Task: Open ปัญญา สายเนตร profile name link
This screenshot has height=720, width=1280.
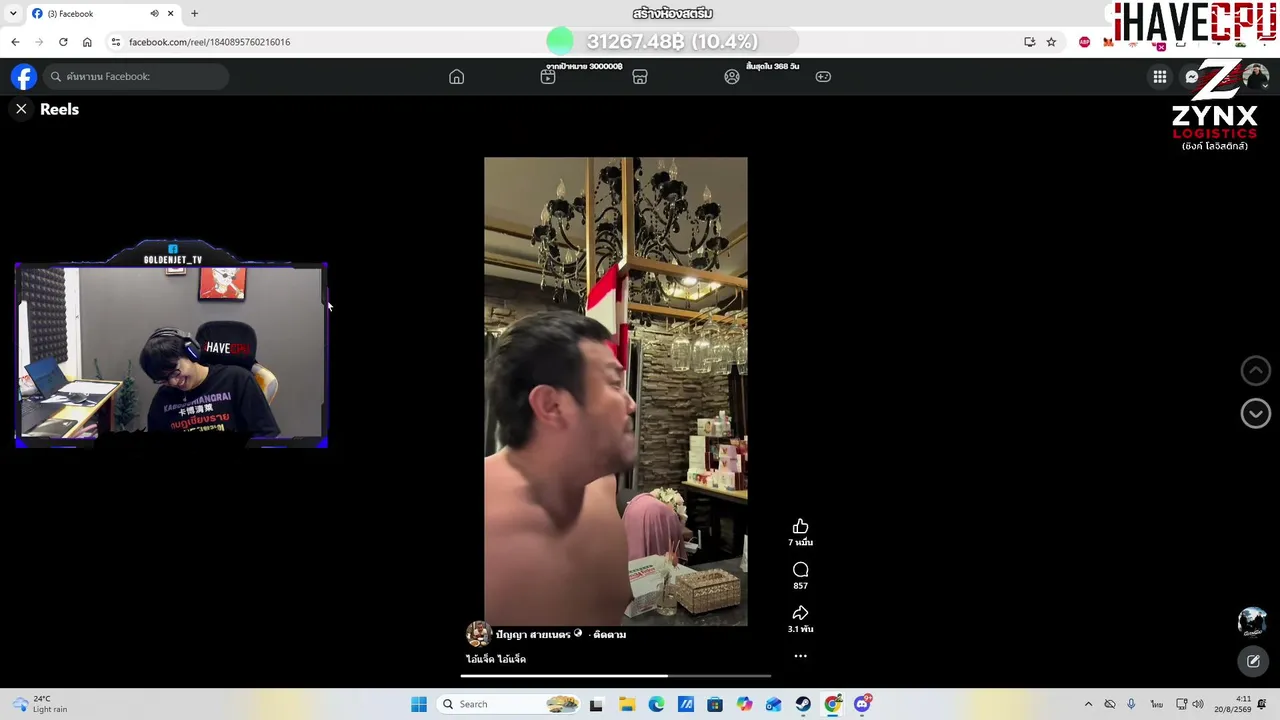Action: tap(533, 634)
